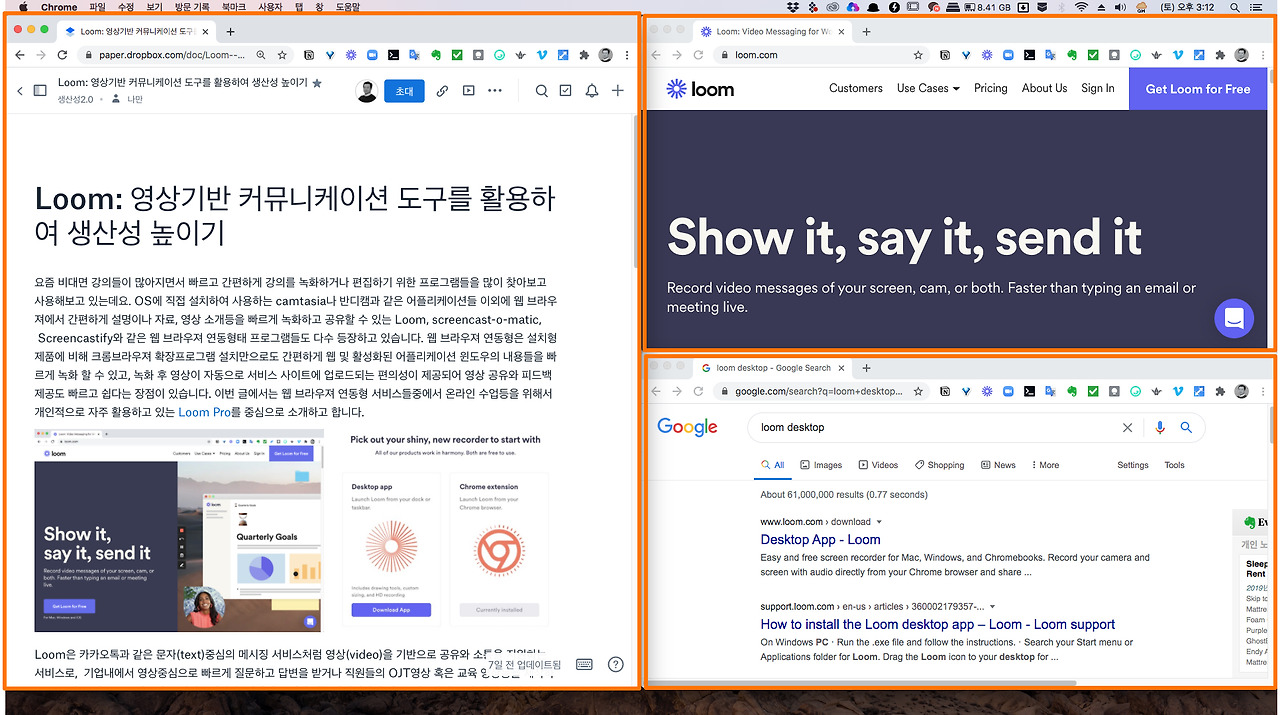1280x715 pixels.
Task: Close the Dropbox Paper Loom tab
Action: tap(205, 32)
